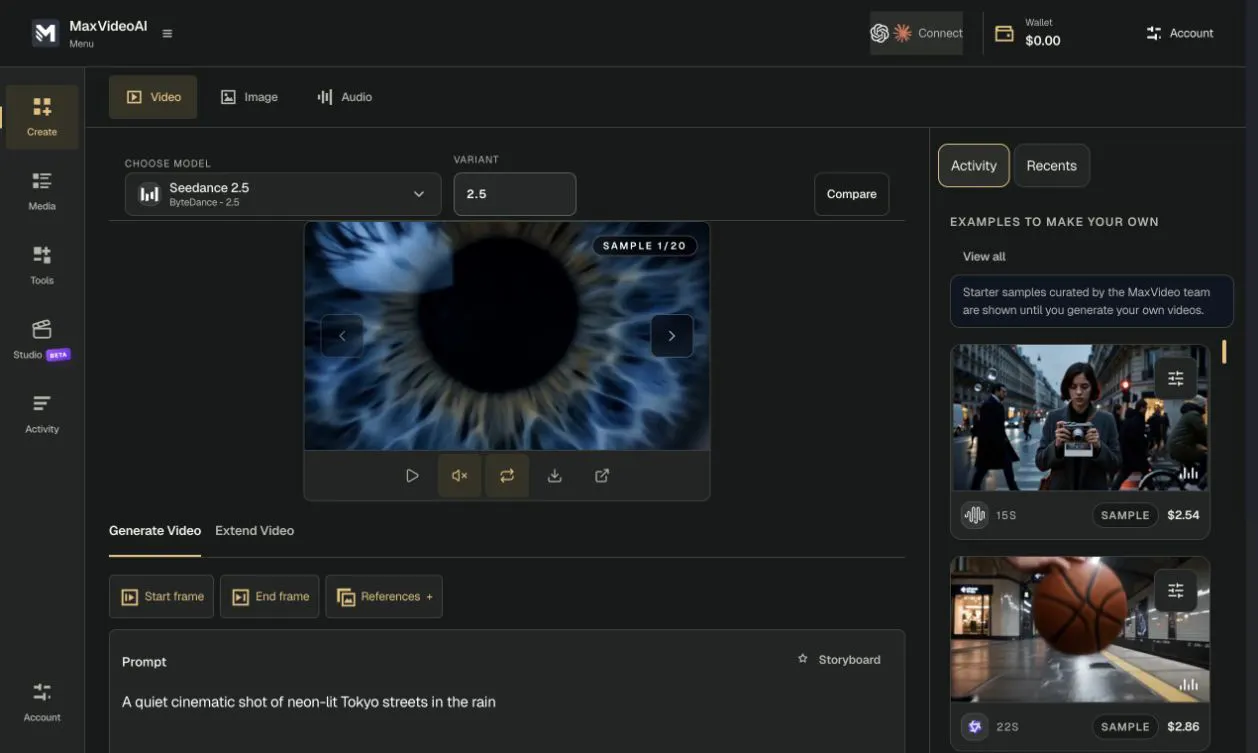Download the sample video
Screen dimensions: 1258x753
(x=555, y=476)
